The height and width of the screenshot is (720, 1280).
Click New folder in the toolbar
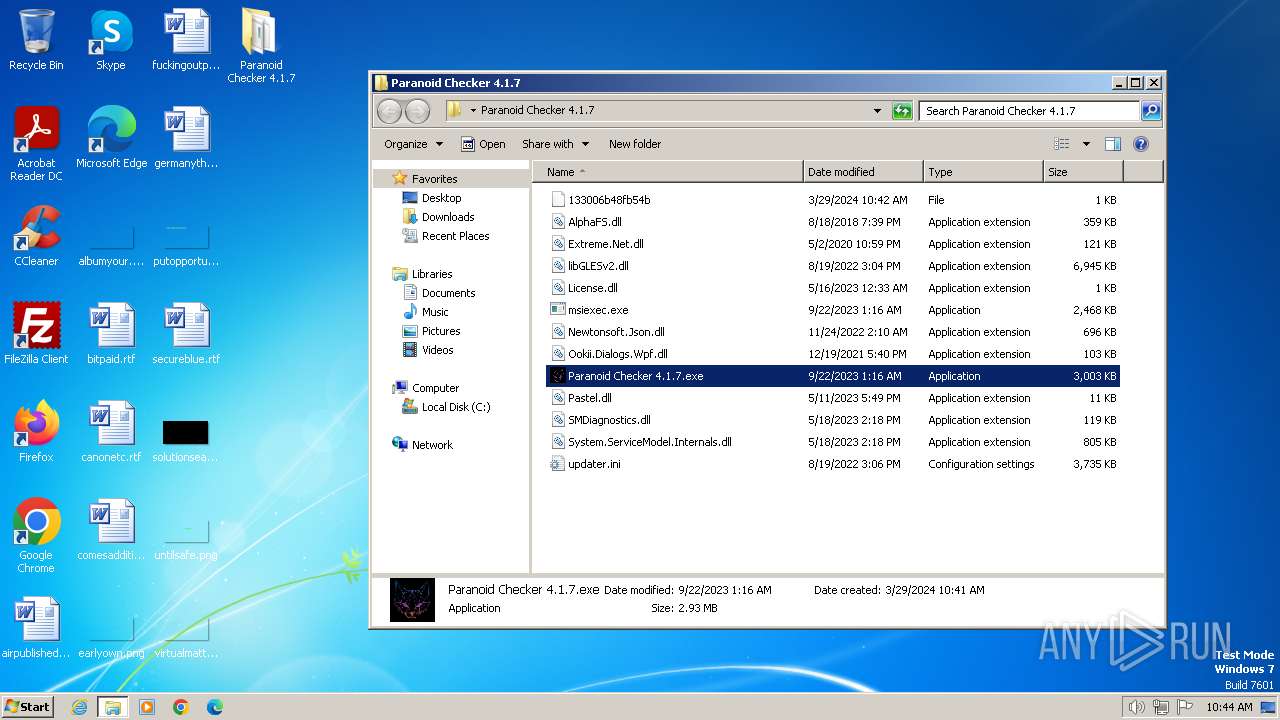(634, 144)
